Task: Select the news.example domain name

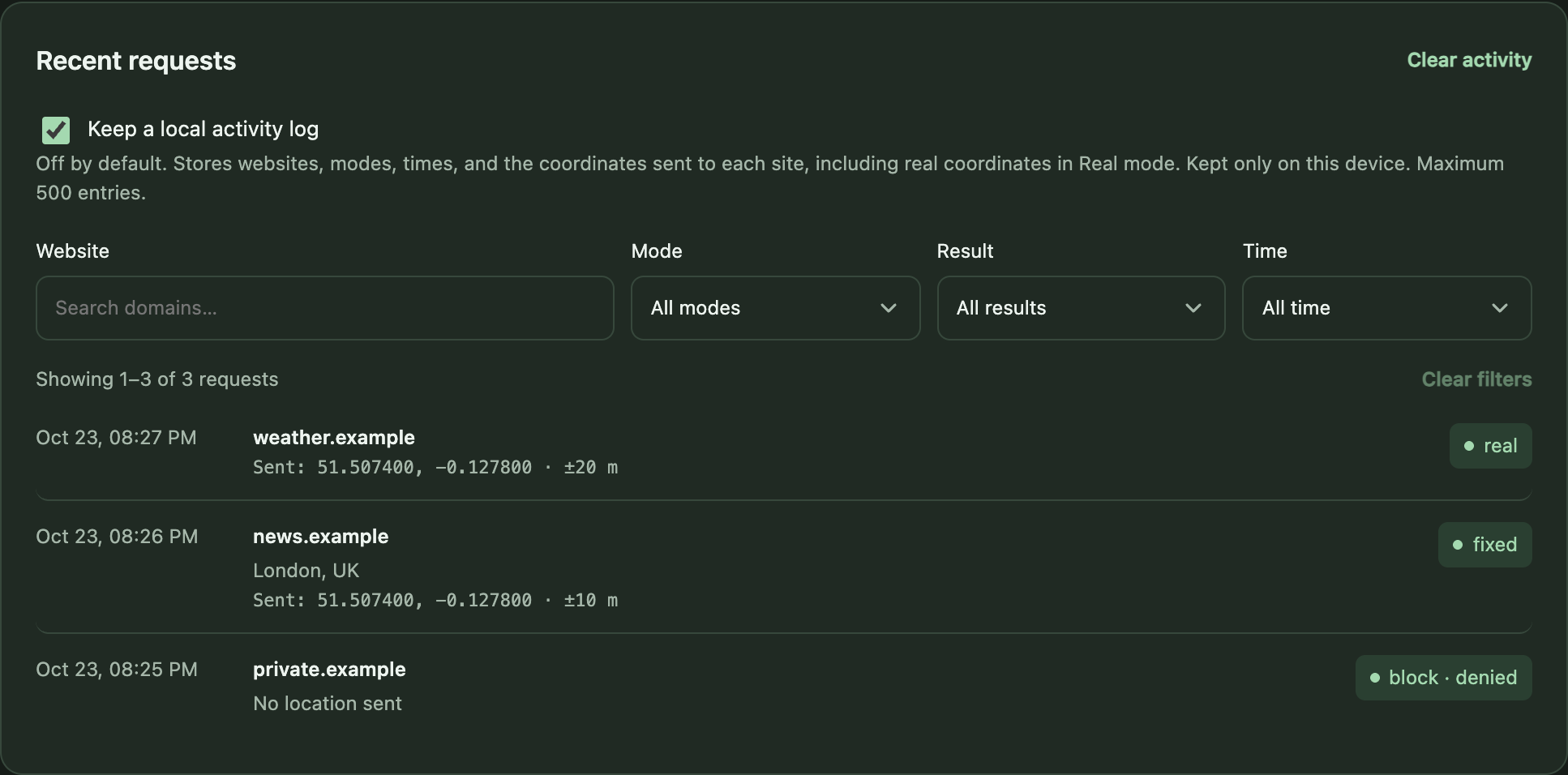Action: (x=321, y=537)
